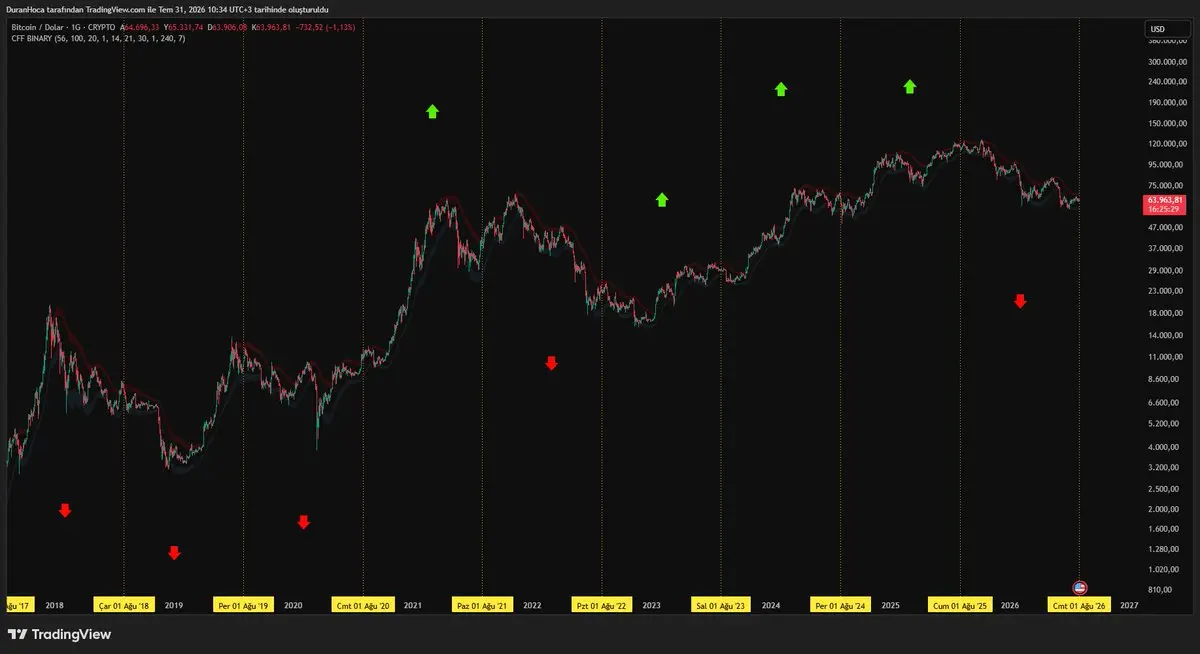The width and height of the screenshot is (1200, 654).
Task: Click the green up arrow above early 2024
Action: pyautogui.click(x=781, y=89)
